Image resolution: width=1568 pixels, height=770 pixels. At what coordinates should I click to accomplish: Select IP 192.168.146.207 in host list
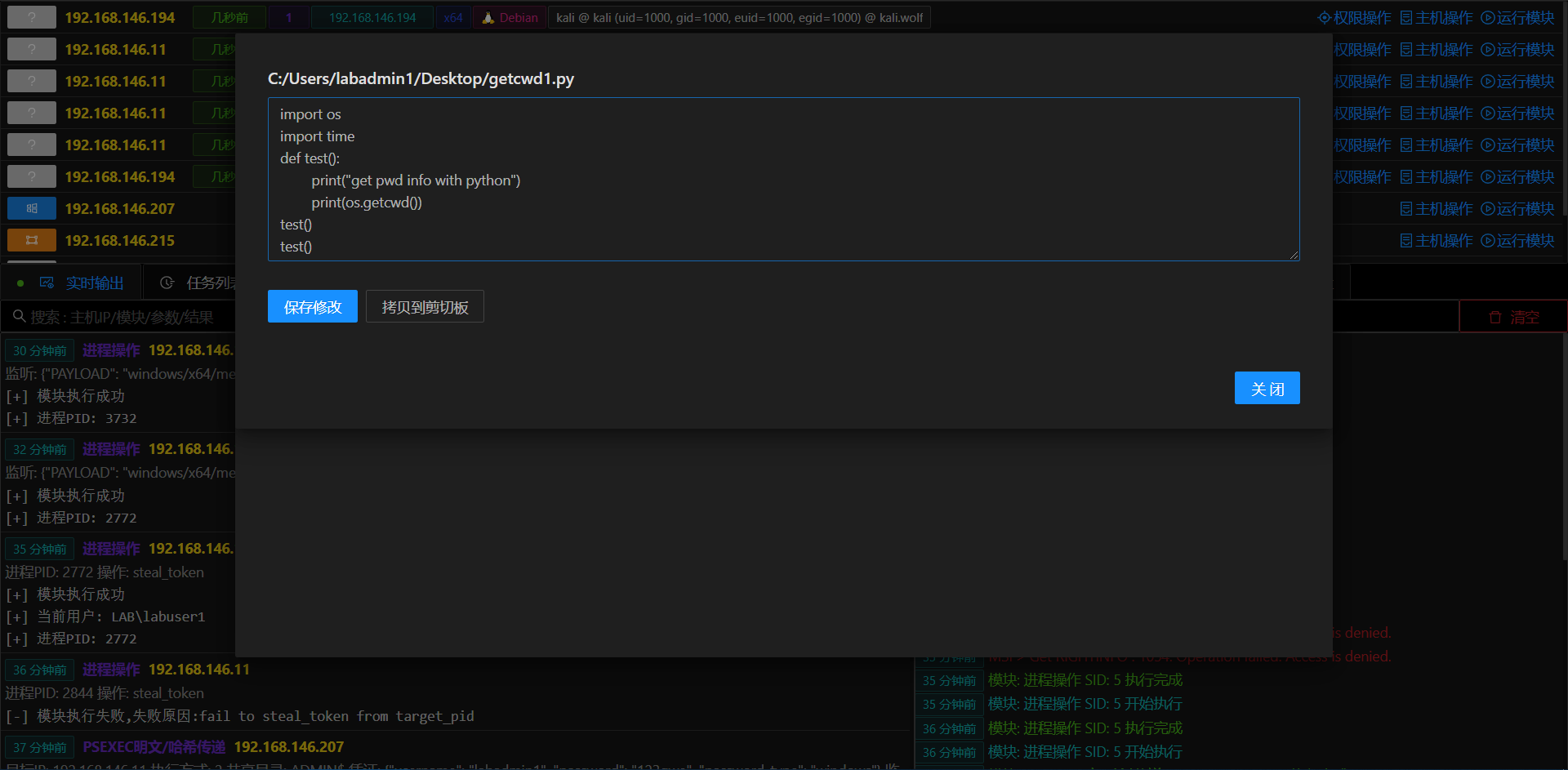119,208
